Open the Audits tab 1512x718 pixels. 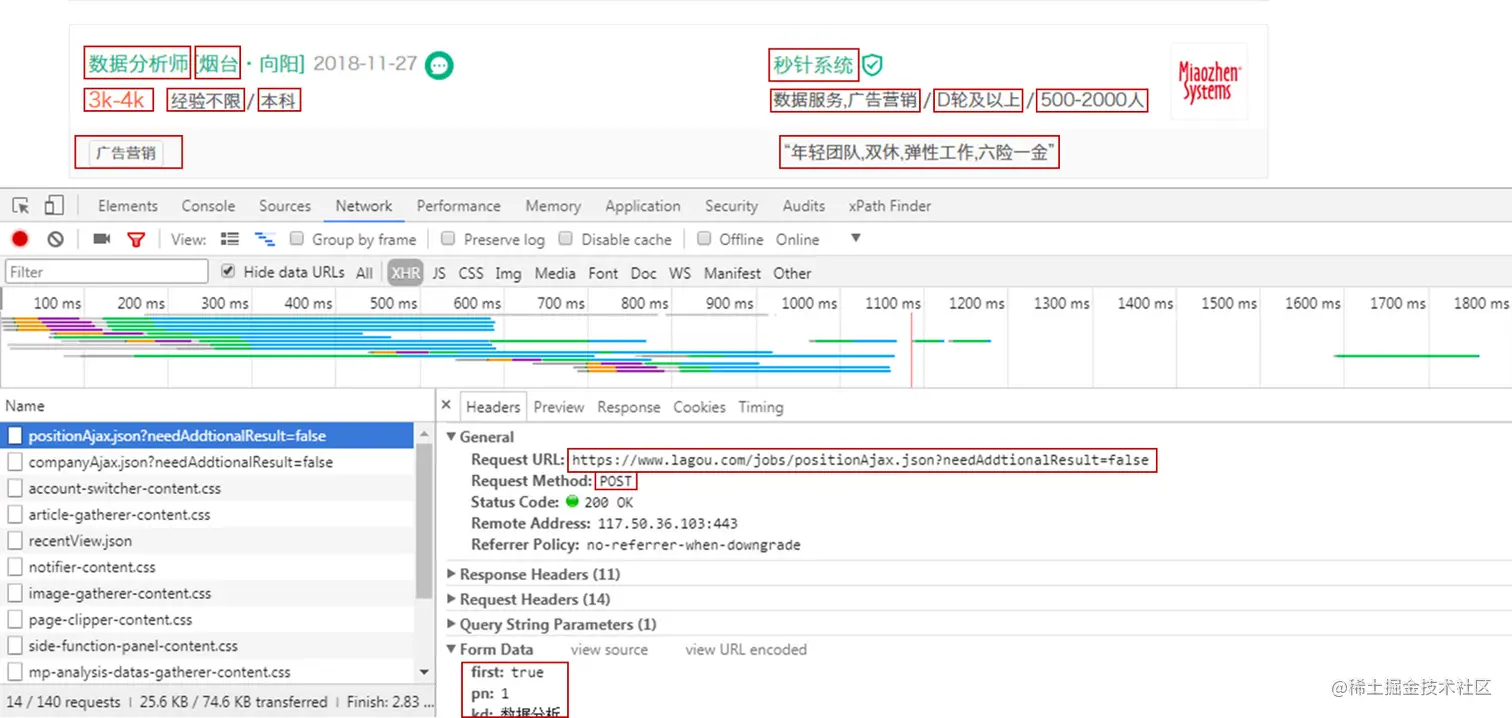(804, 206)
